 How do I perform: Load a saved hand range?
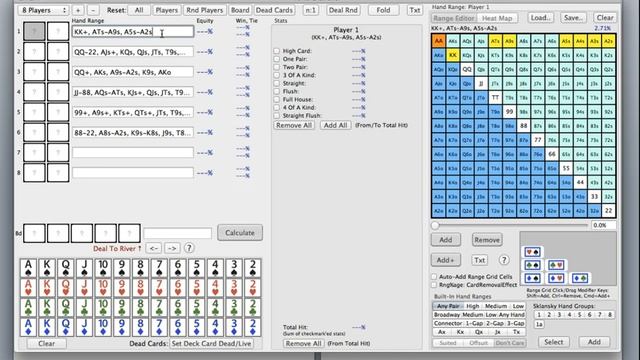pos(541,18)
